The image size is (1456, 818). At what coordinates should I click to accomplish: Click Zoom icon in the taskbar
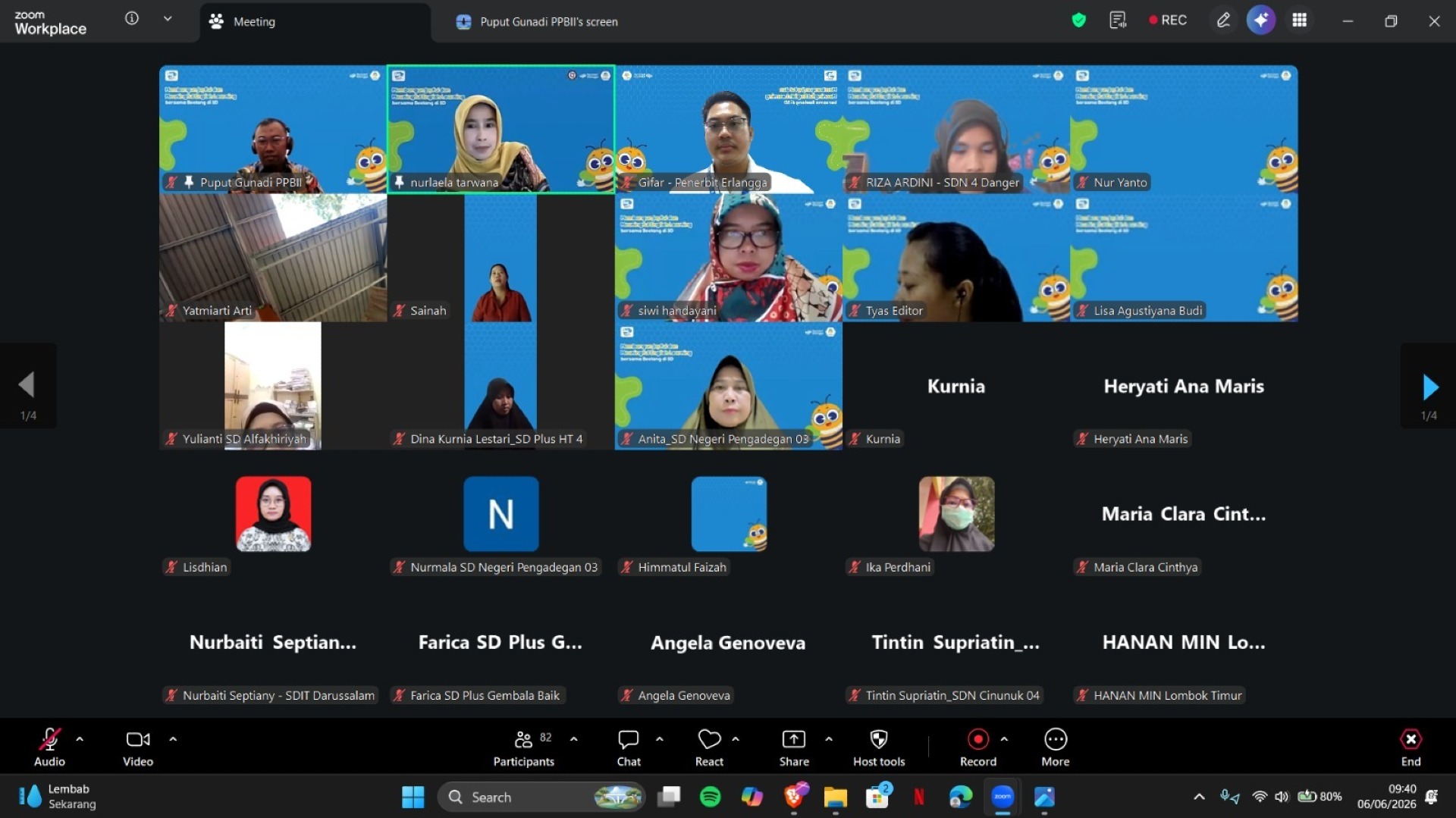pyautogui.click(x=1003, y=797)
